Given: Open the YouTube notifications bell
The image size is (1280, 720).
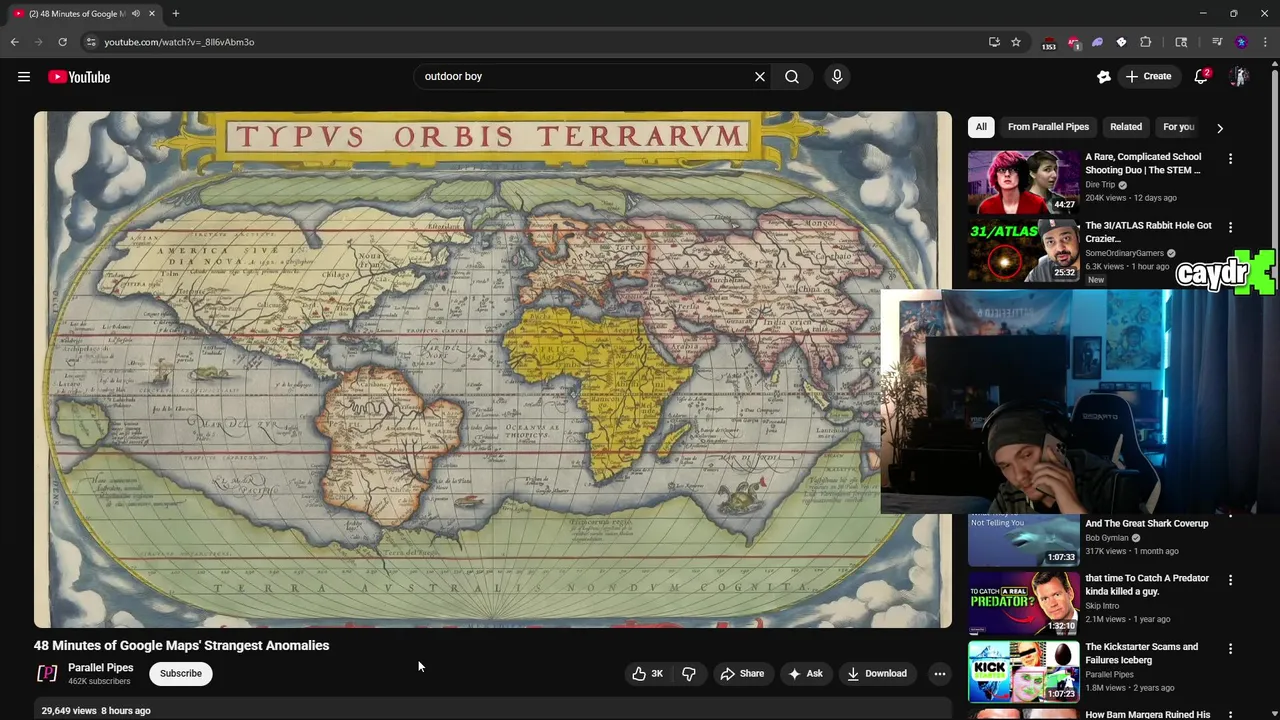Looking at the screenshot, I should [1202, 77].
